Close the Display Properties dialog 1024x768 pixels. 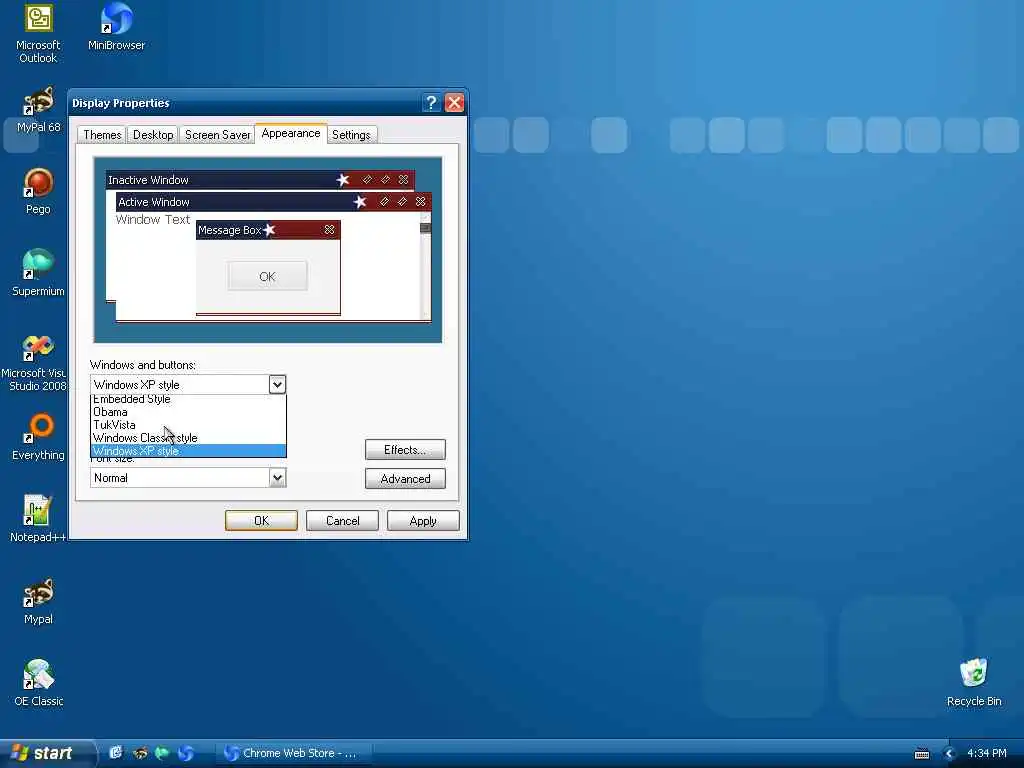[x=455, y=103]
